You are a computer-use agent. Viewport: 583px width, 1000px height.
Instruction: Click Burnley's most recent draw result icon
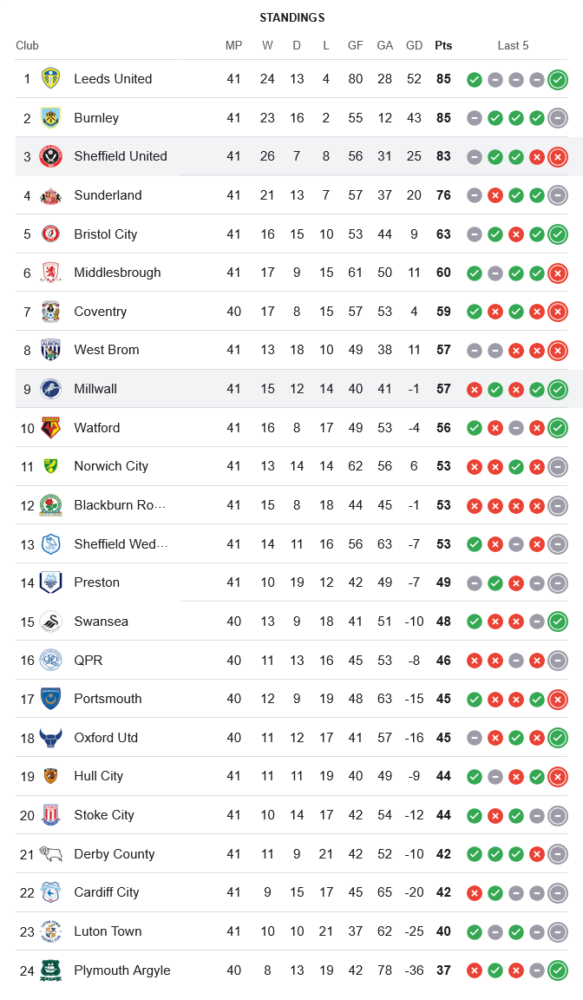tap(557, 118)
